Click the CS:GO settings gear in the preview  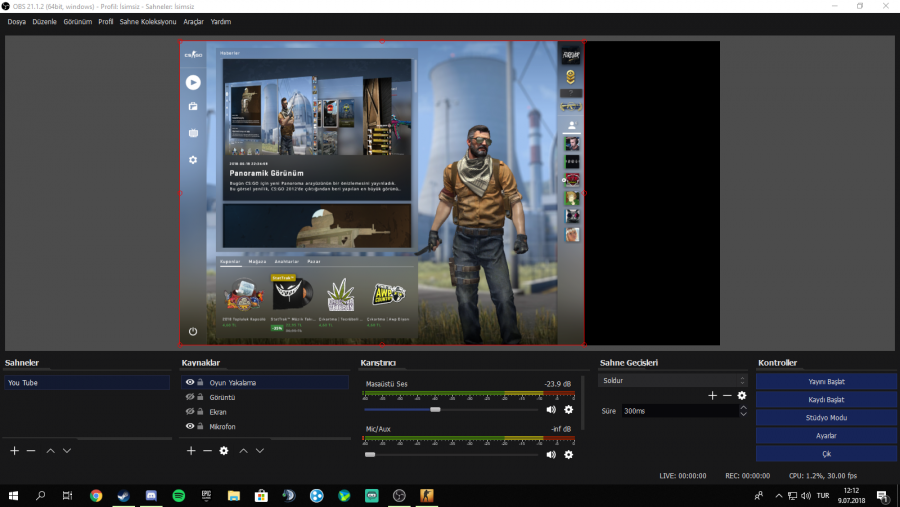(x=193, y=160)
